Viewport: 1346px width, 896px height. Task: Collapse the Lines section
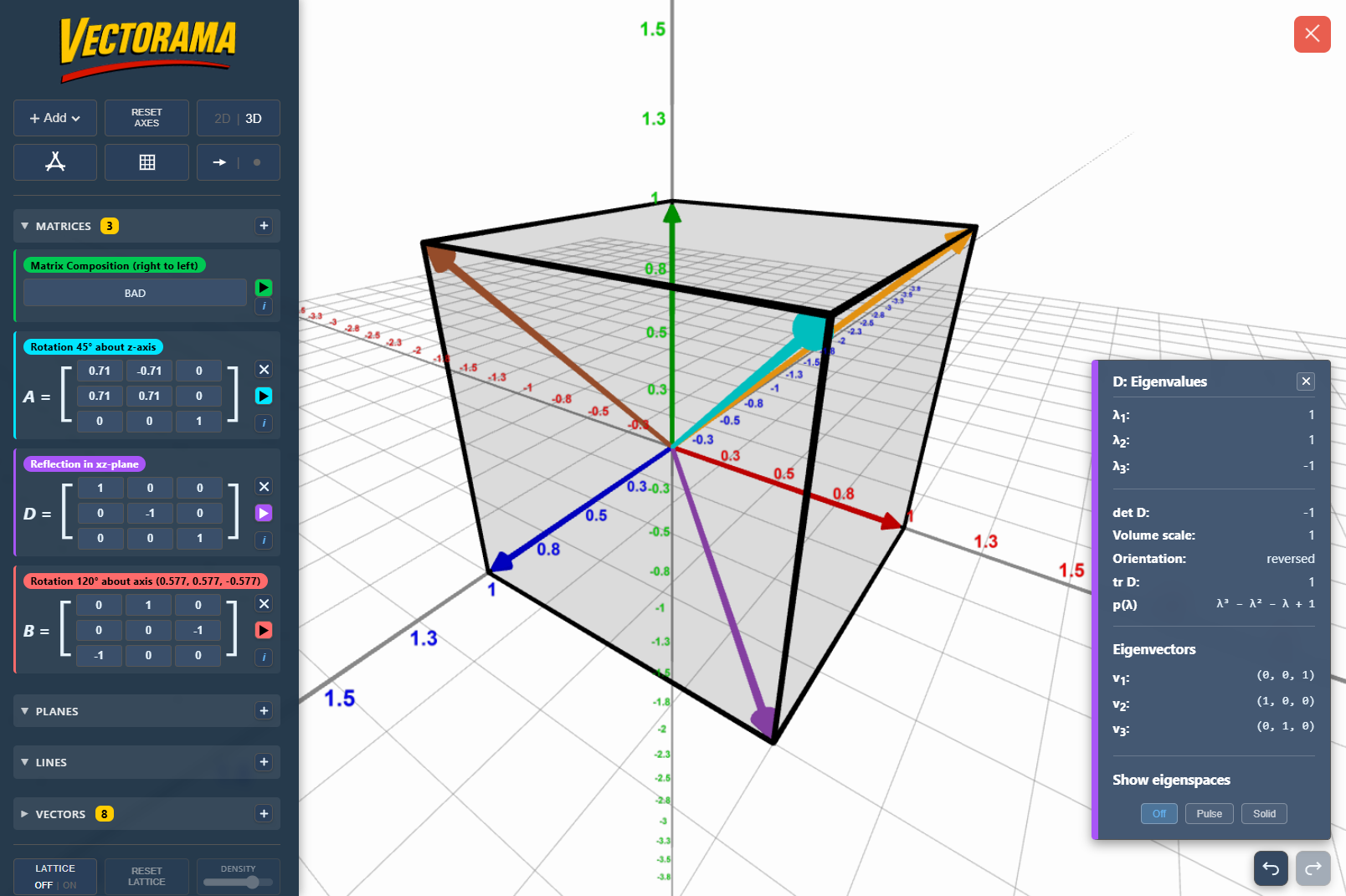click(25, 762)
